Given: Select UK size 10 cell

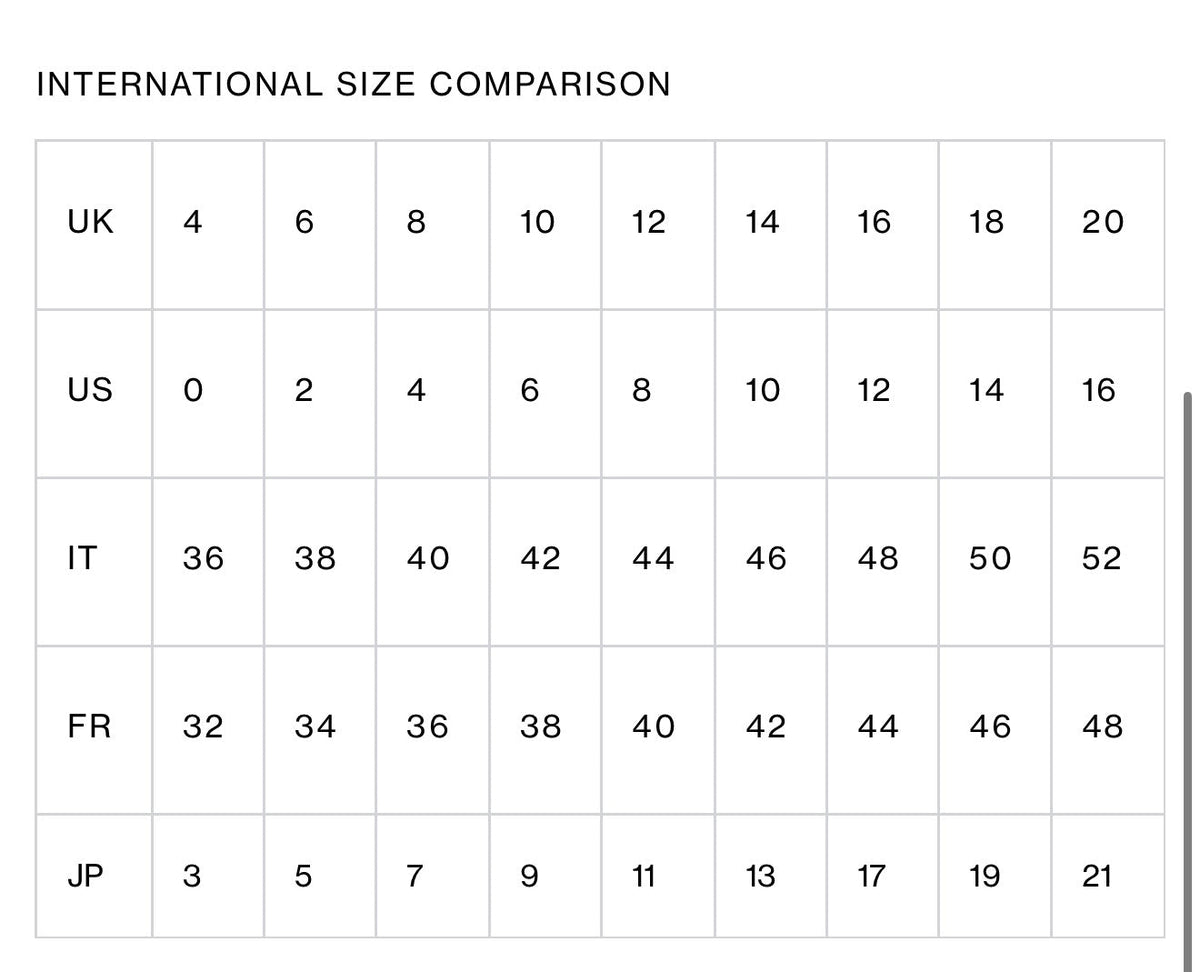Looking at the screenshot, I should pyautogui.click(x=545, y=225).
